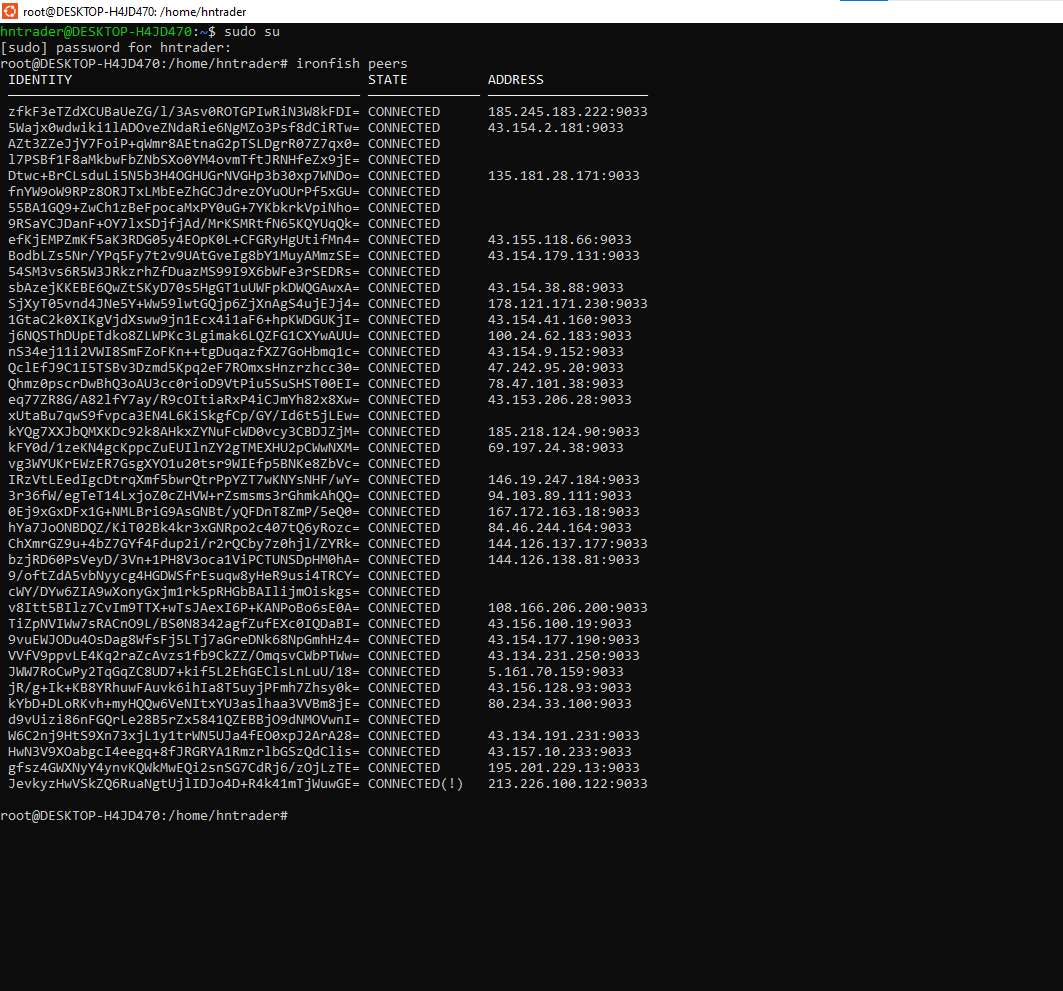Select address 43.157.10.233:9033
Viewport: 1063px width, 991px height.
[x=560, y=752]
